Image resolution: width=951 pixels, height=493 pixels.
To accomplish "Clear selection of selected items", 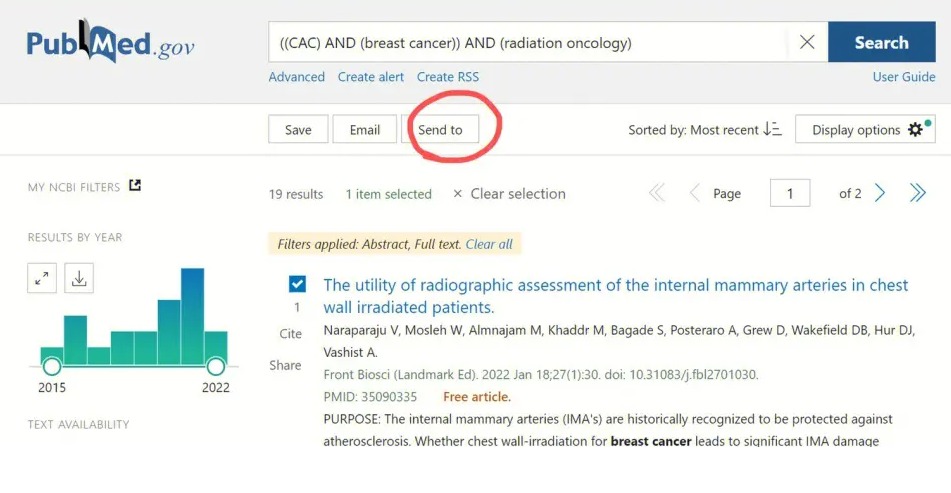I will [x=509, y=194].
